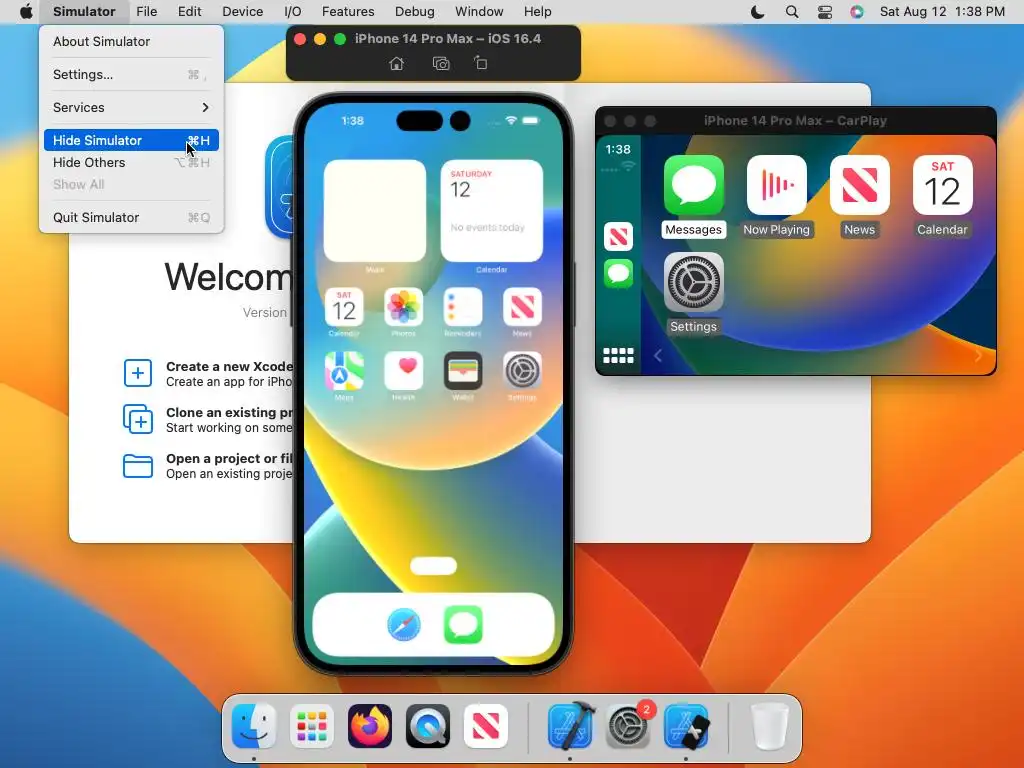
Task: Open News app on the iPhone home screen
Action: point(522,307)
